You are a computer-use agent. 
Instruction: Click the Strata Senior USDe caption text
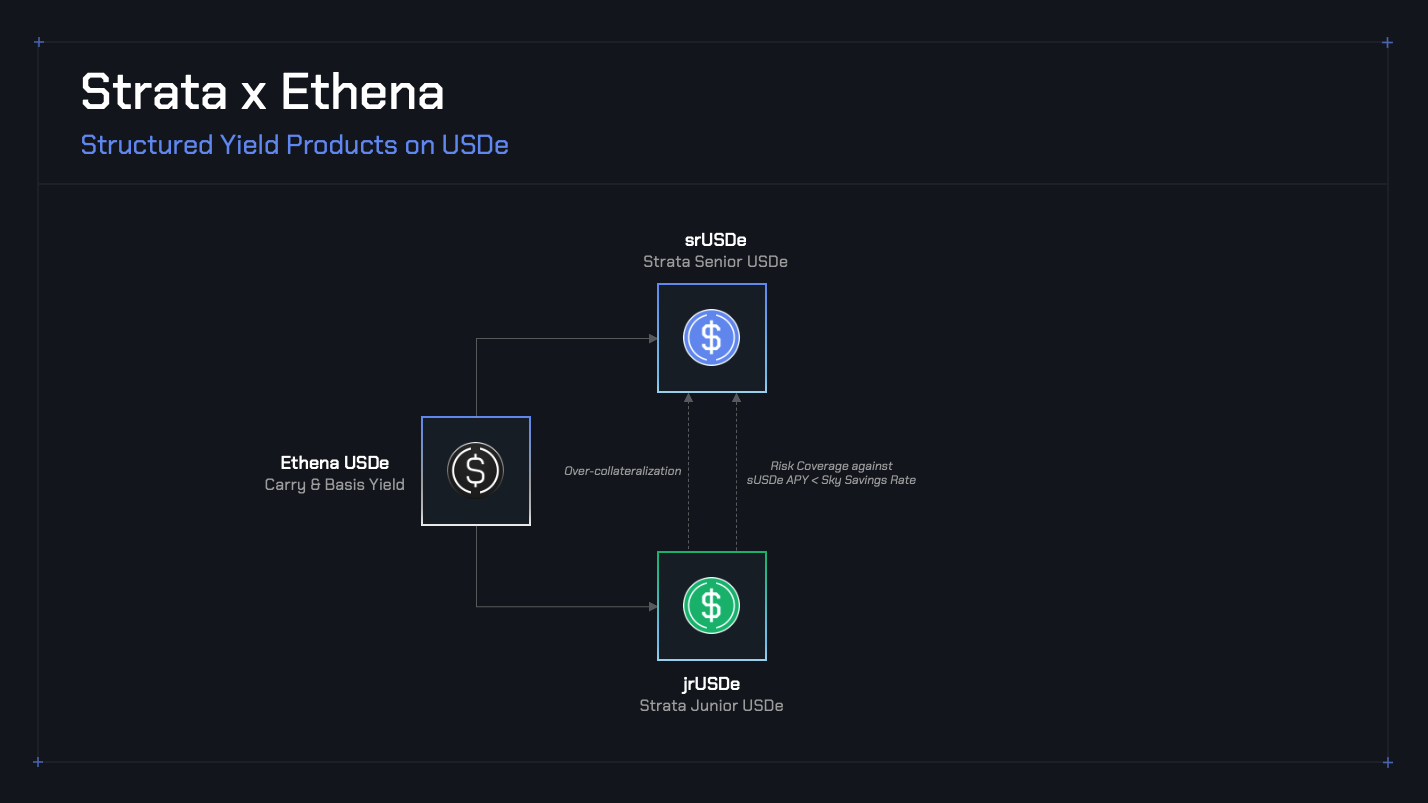coord(714,261)
